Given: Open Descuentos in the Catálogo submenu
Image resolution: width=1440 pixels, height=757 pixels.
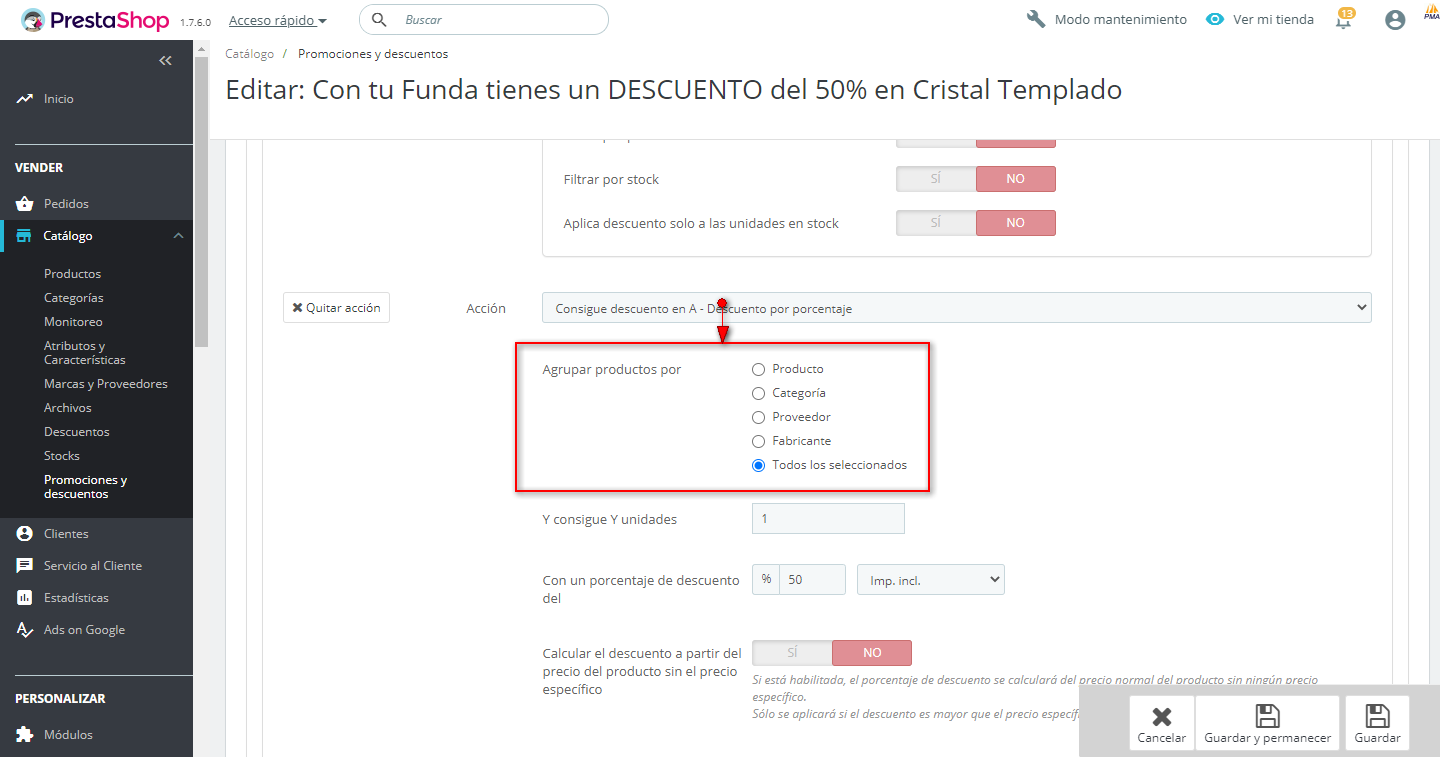Looking at the screenshot, I should 77,432.
